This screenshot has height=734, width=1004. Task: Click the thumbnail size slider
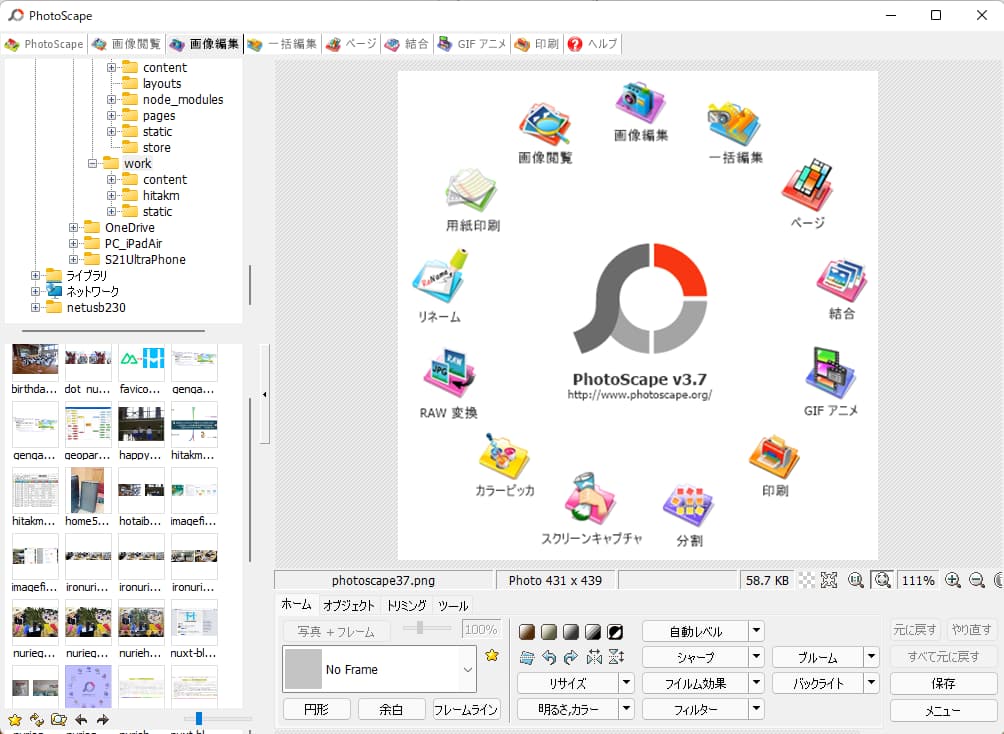coord(200,718)
